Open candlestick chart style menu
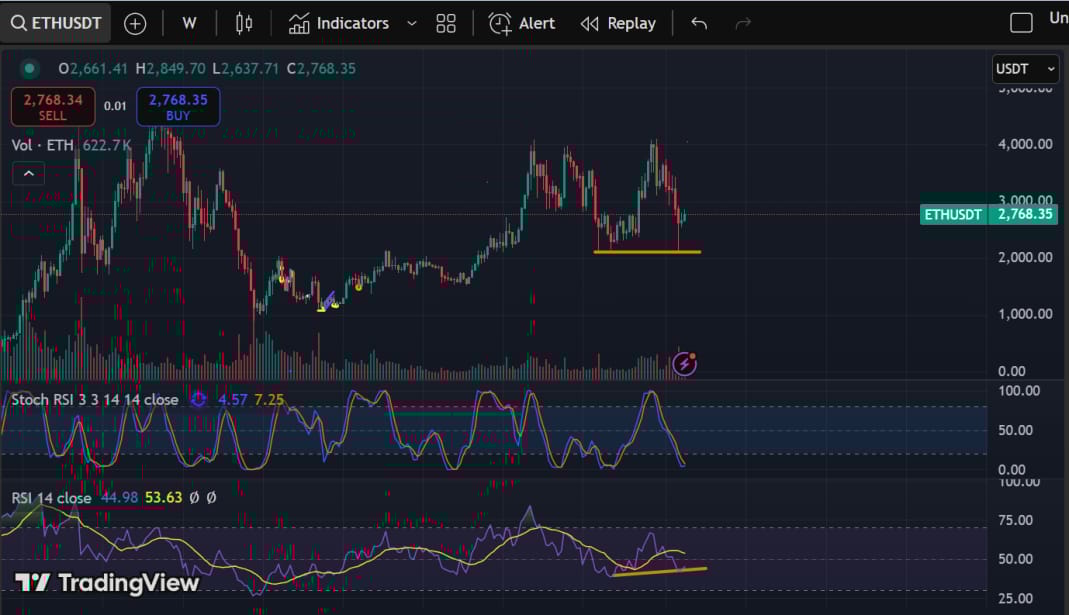This screenshot has height=615, width=1069. click(x=244, y=24)
